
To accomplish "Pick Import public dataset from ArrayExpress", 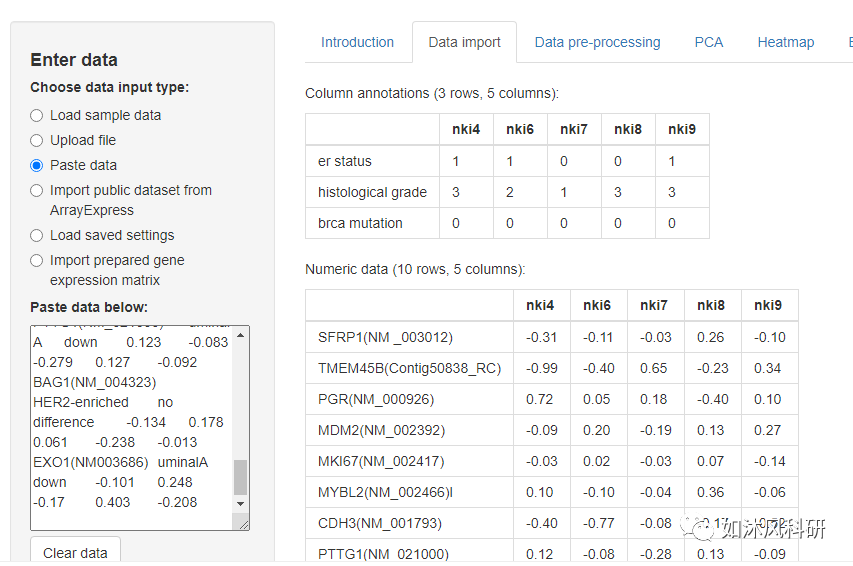I will tap(37, 190).
